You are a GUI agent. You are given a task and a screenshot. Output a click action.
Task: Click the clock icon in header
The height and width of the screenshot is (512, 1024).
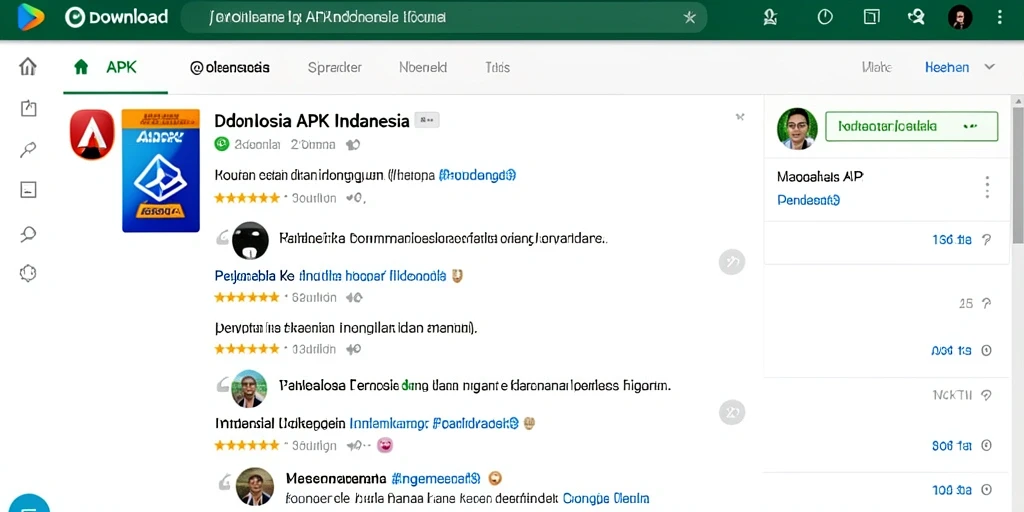[x=825, y=17]
